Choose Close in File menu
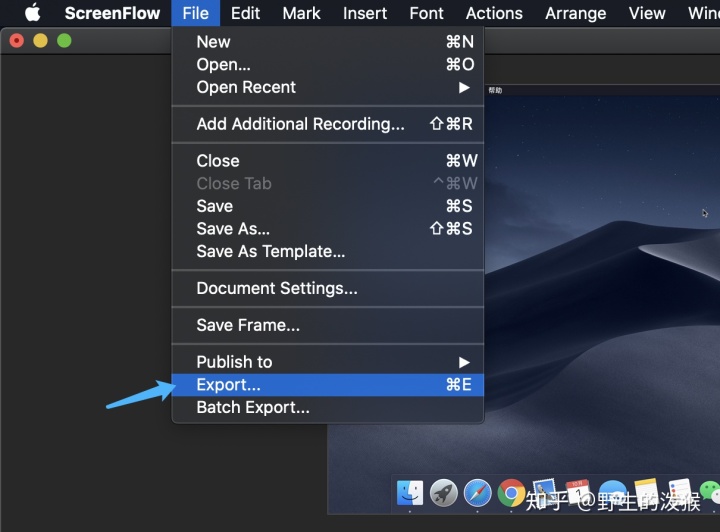 [x=328, y=161]
